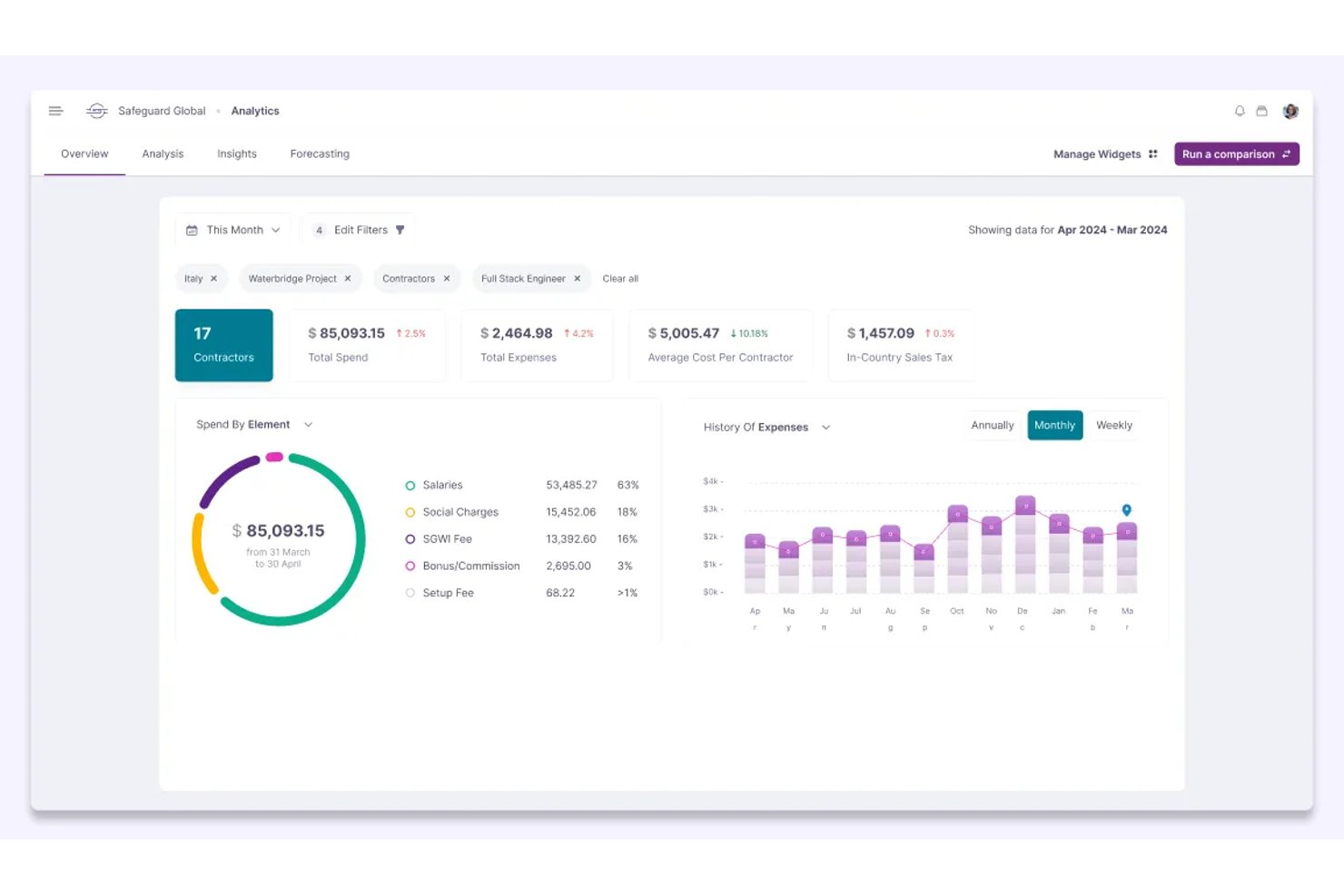Click the 2.5% change indicator on Total Spend

click(x=410, y=334)
